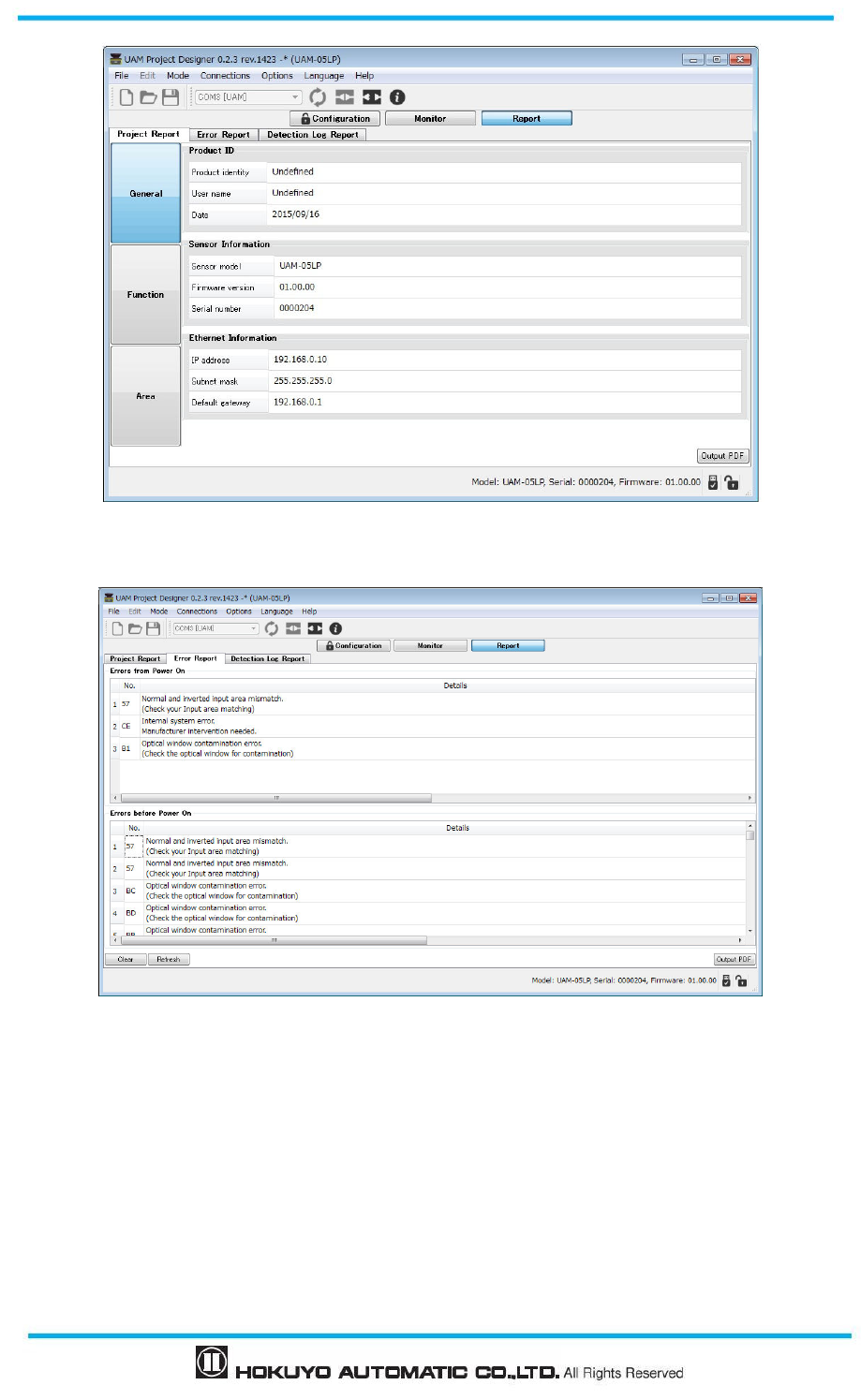Click the Open folder icon in lower window
861x1400 pixels.
point(135,628)
